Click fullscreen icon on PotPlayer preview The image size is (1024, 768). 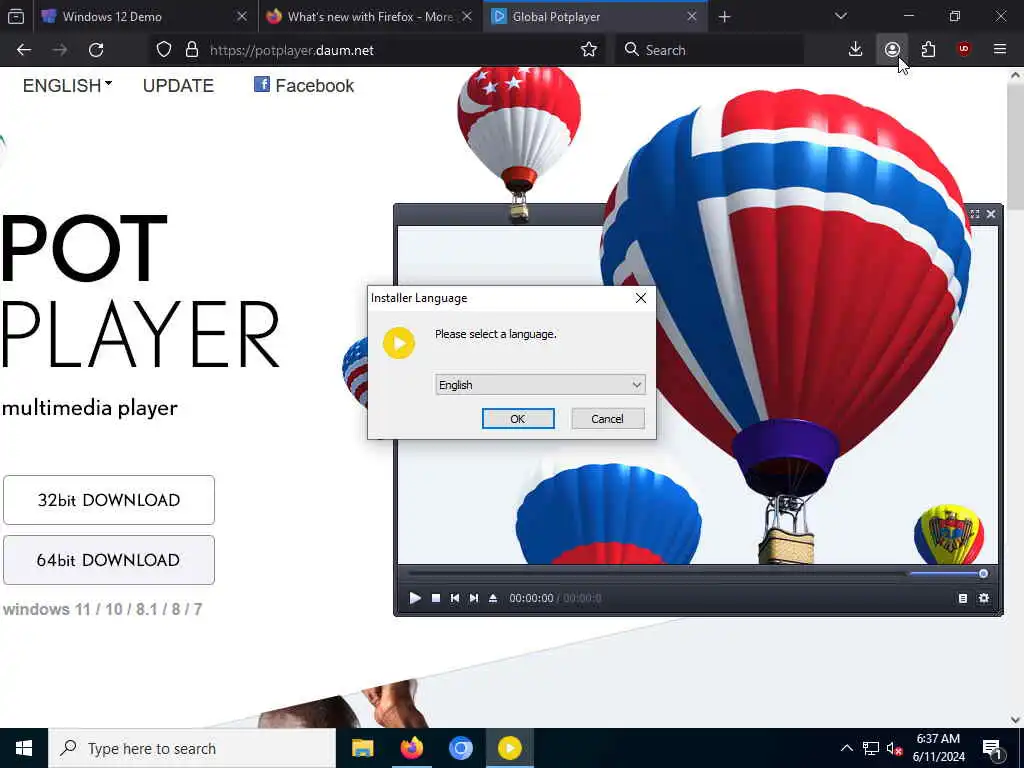pos(974,214)
